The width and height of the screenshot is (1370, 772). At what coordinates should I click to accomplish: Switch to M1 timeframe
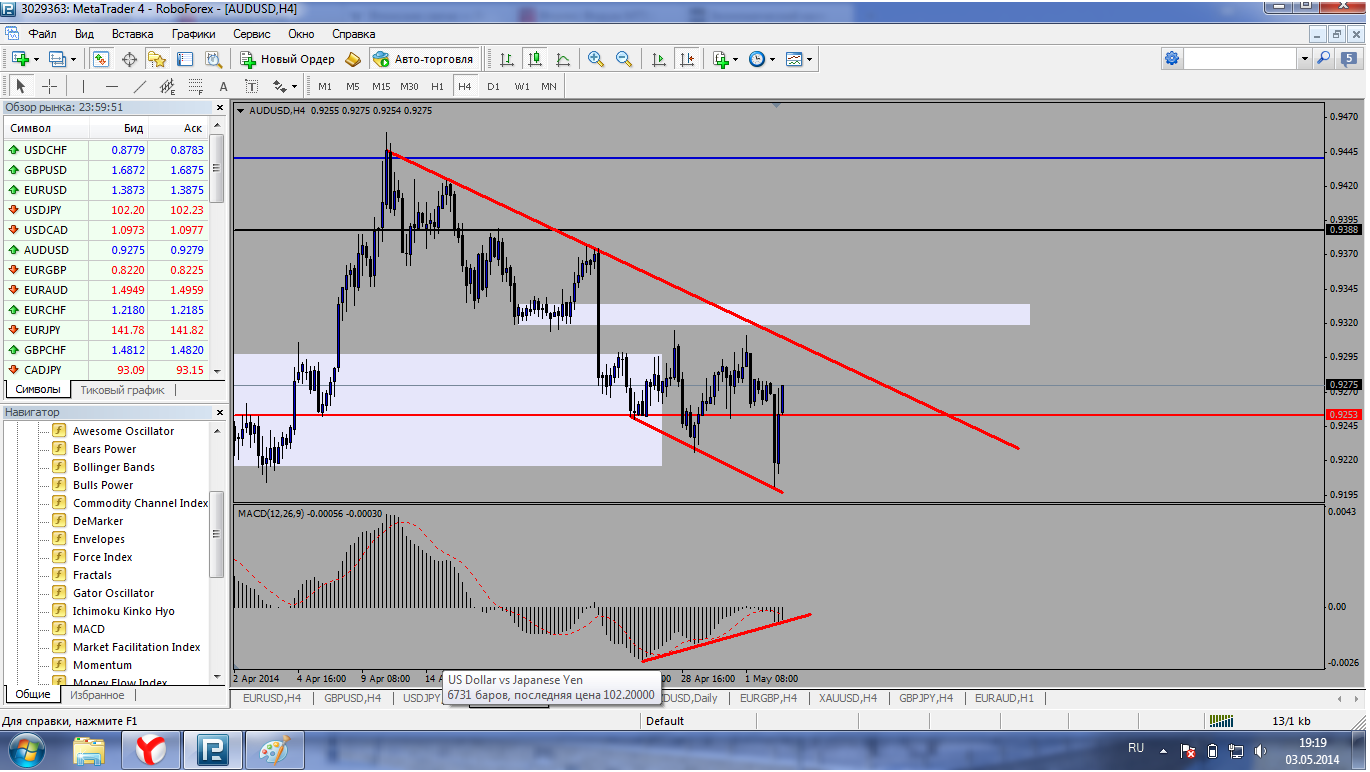point(325,86)
